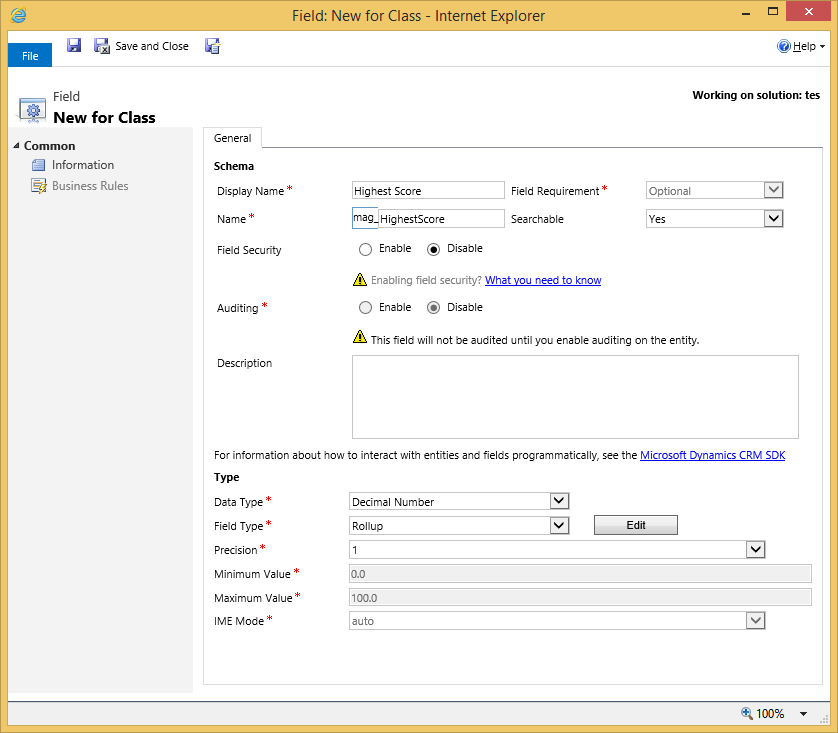Screen dimensions: 838x733
Task: Click the Business Rules sidebar icon
Action: click(x=39, y=186)
